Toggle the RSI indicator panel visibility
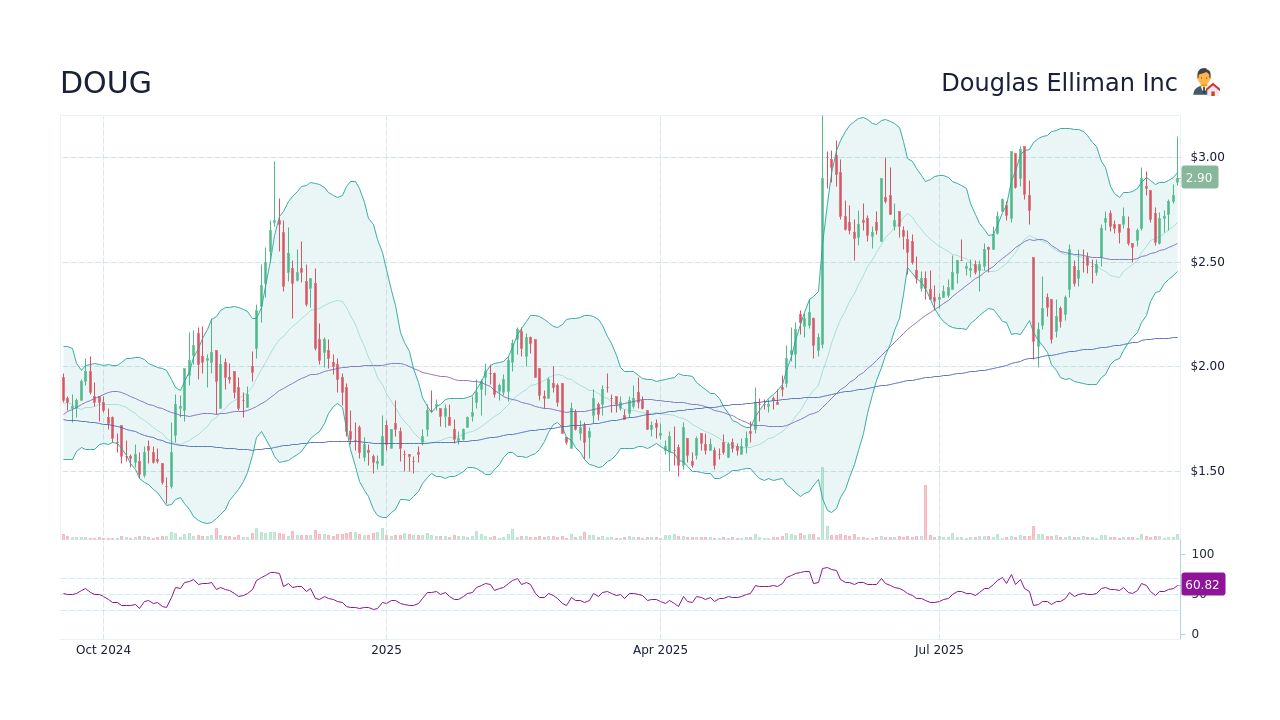This screenshot has height=720, width=1280. (620, 590)
